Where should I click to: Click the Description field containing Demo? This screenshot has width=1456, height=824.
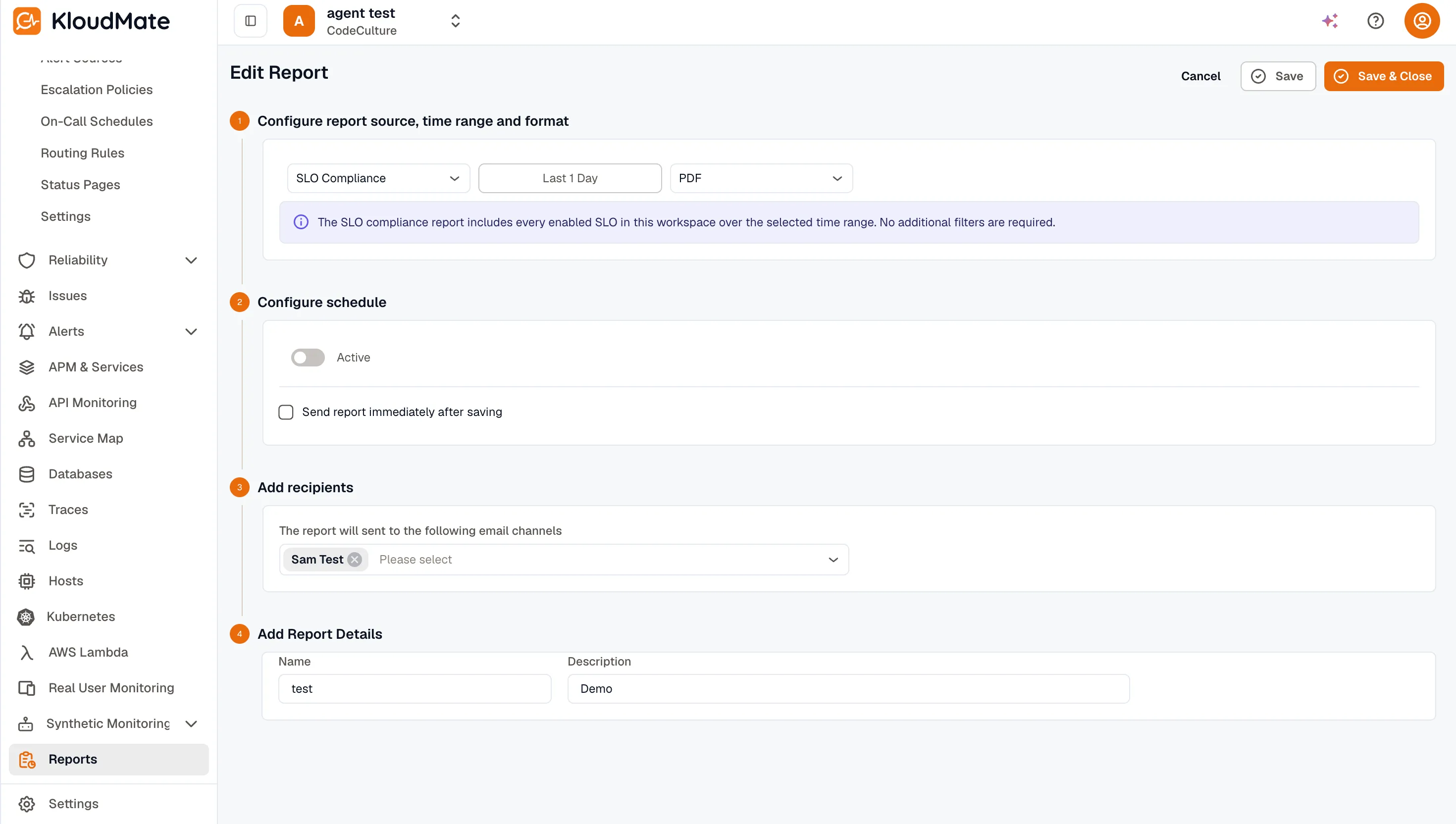tap(848, 689)
